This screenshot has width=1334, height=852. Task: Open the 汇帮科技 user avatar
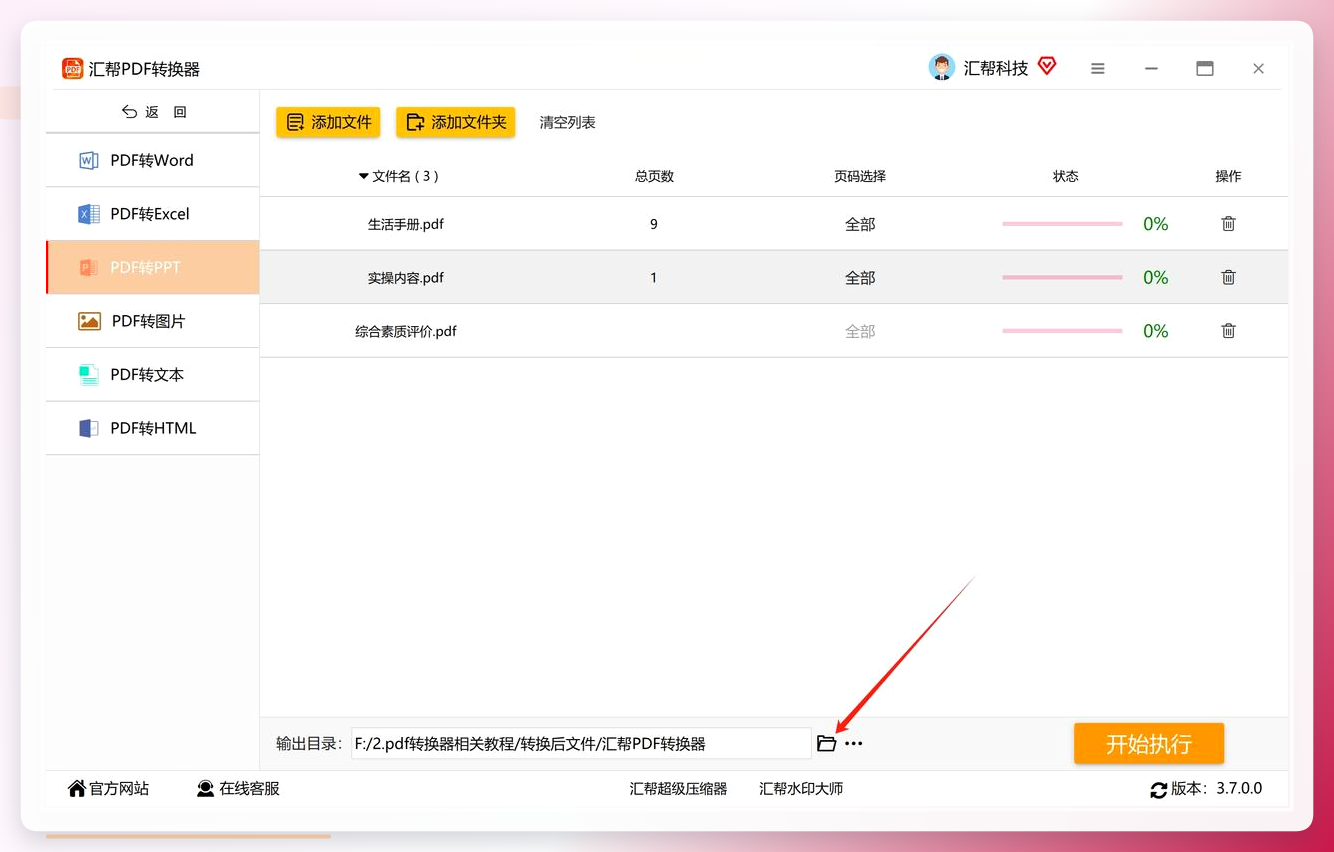pyautogui.click(x=941, y=67)
